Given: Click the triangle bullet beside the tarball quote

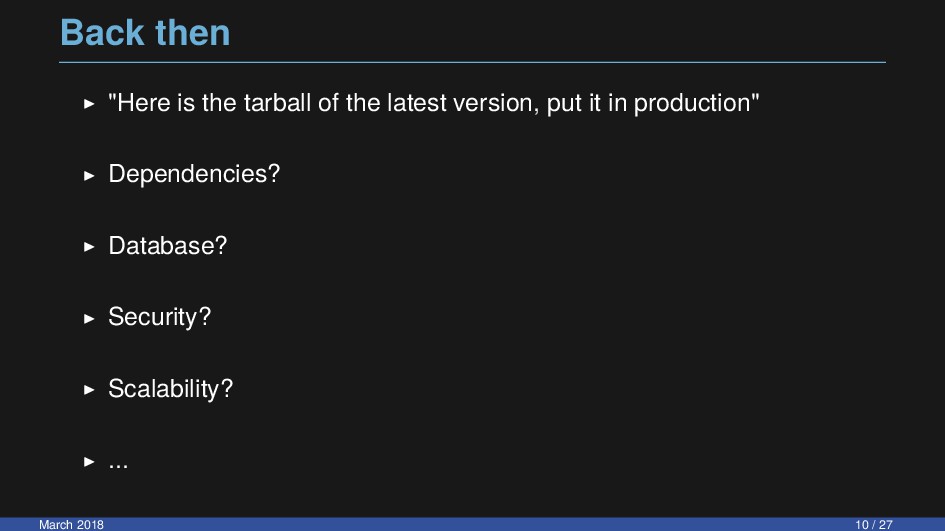Looking at the screenshot, I should (89, 104).
